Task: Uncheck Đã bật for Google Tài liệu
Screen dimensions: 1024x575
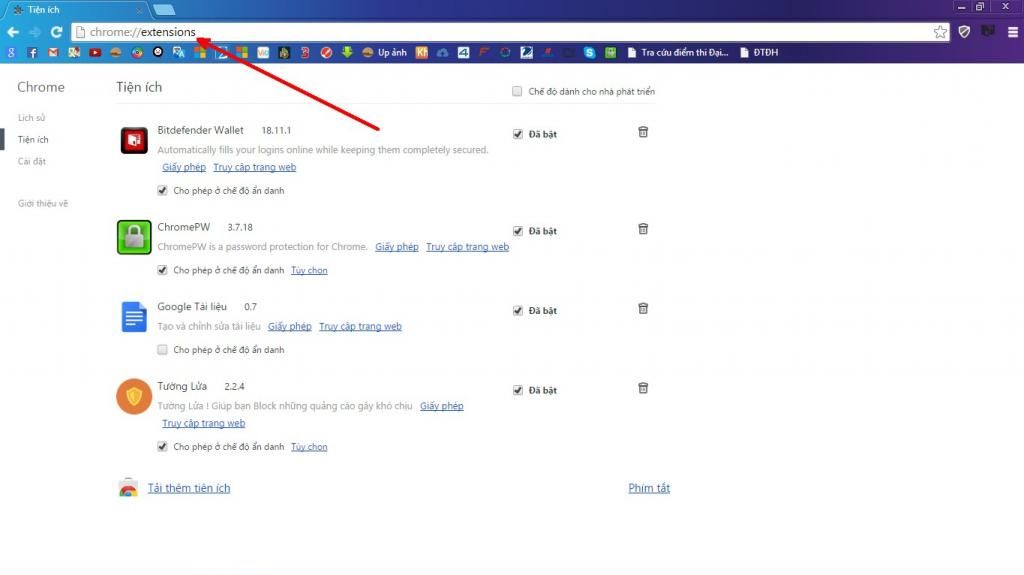Action: (518, 310)
